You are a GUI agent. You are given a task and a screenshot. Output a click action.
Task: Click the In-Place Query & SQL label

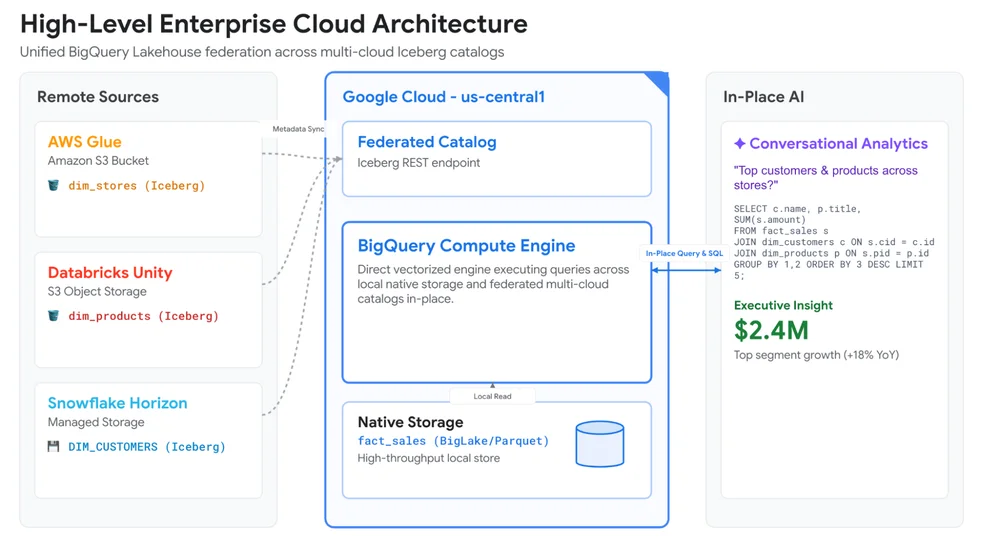click(684, 253)
